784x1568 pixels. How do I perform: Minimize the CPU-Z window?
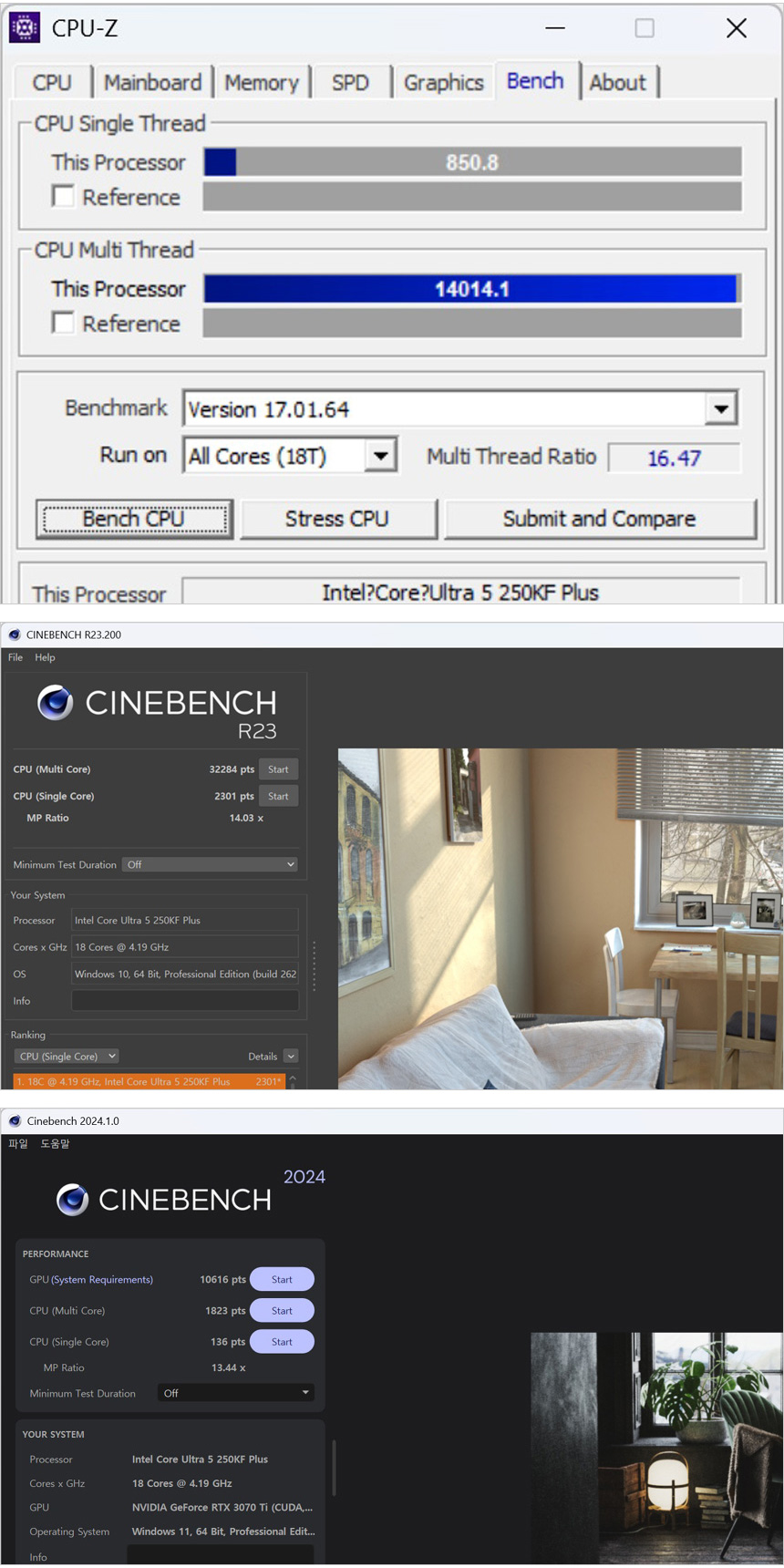tap(555, 28)
